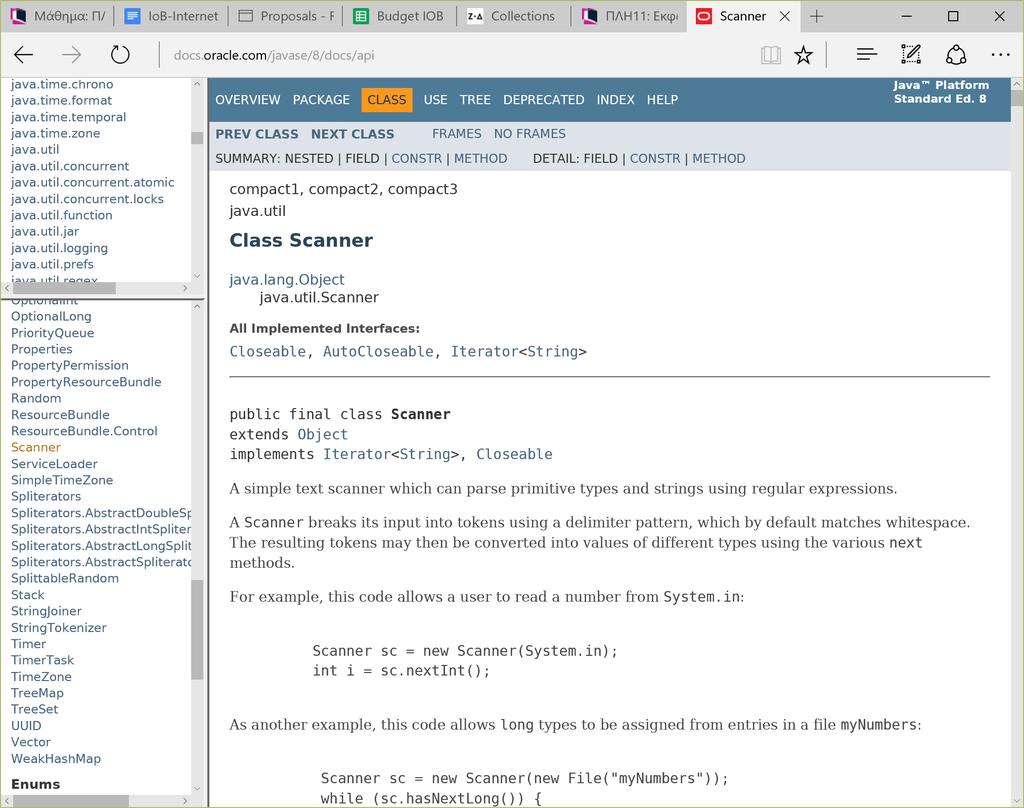Open the More actions ellipsis menu

(x=1000, y=55)
